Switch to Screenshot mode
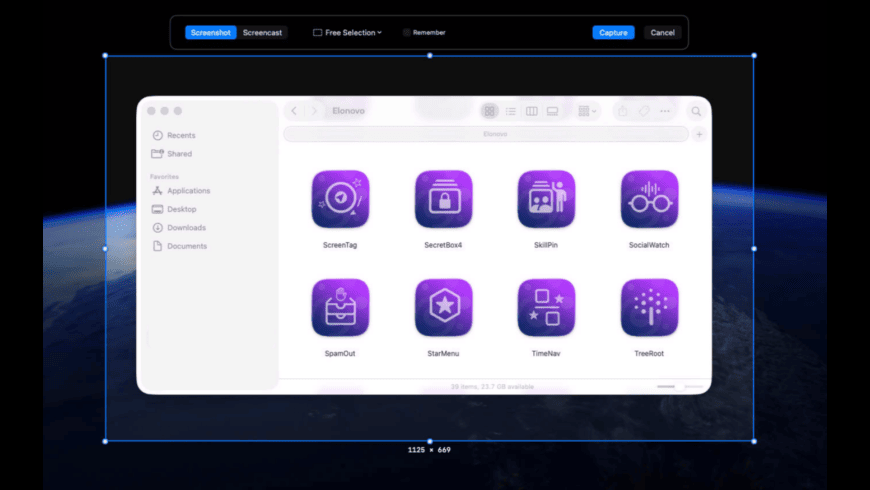The image size is (870, 490). click(x=210, y=33)
